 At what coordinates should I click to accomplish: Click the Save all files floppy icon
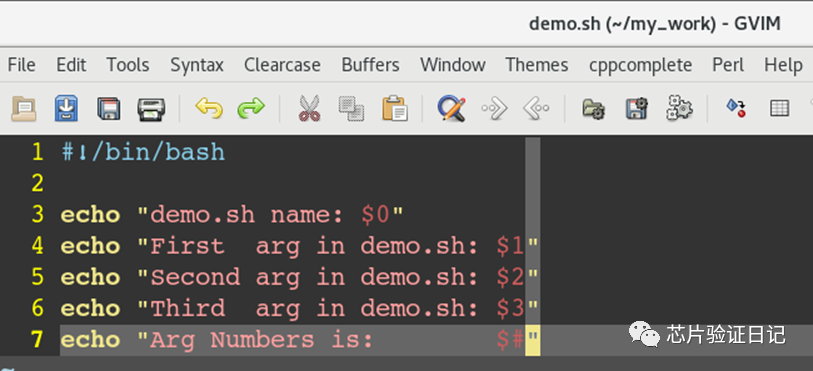tap(109, 109)
